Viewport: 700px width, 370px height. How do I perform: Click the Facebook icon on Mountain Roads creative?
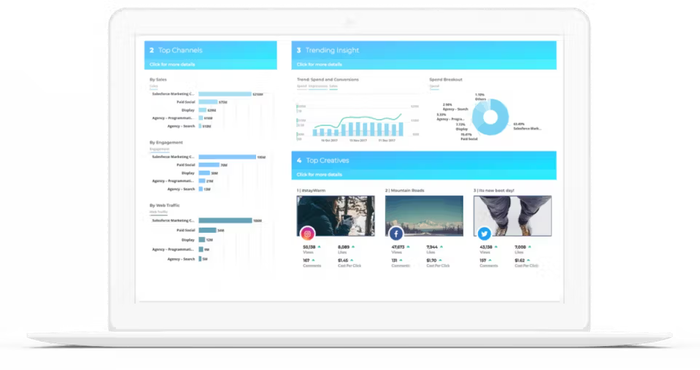click(x=396, y=233)
